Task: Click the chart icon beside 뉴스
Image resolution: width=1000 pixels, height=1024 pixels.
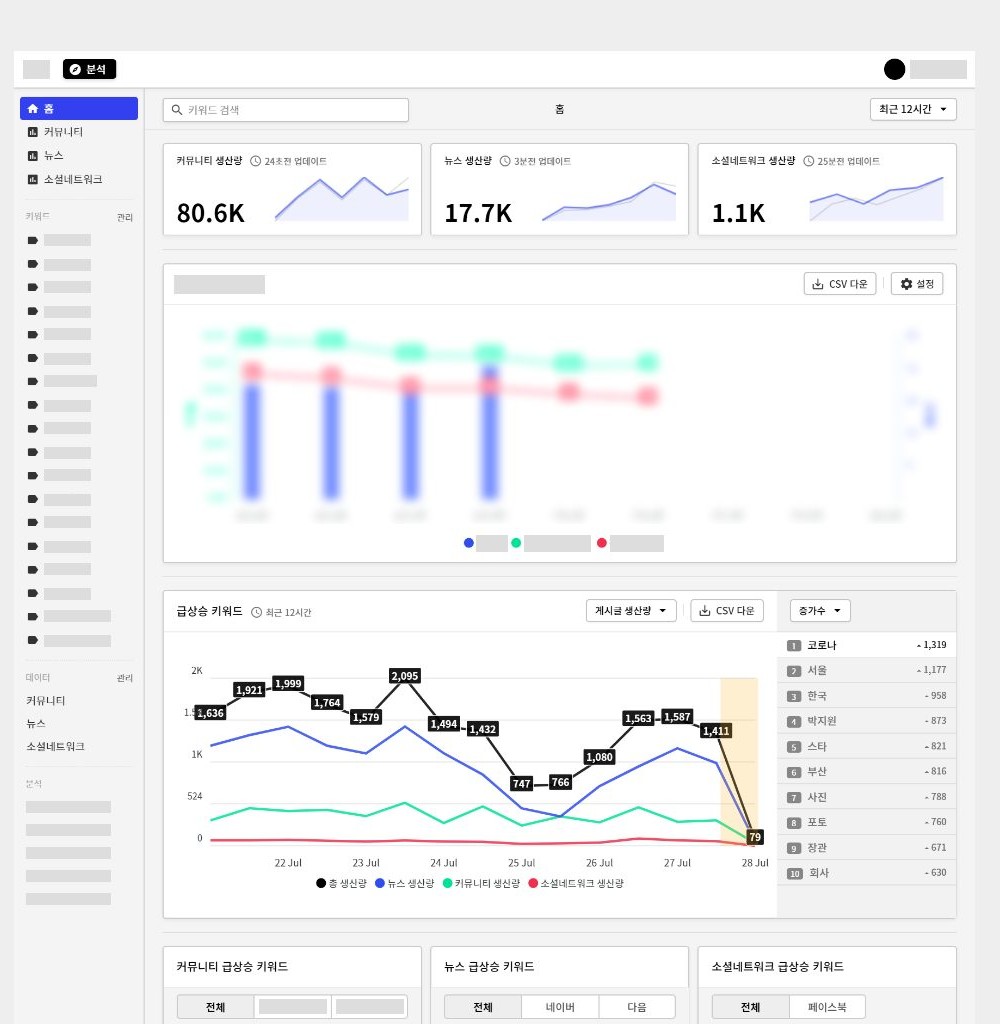Action: (33, 156)
